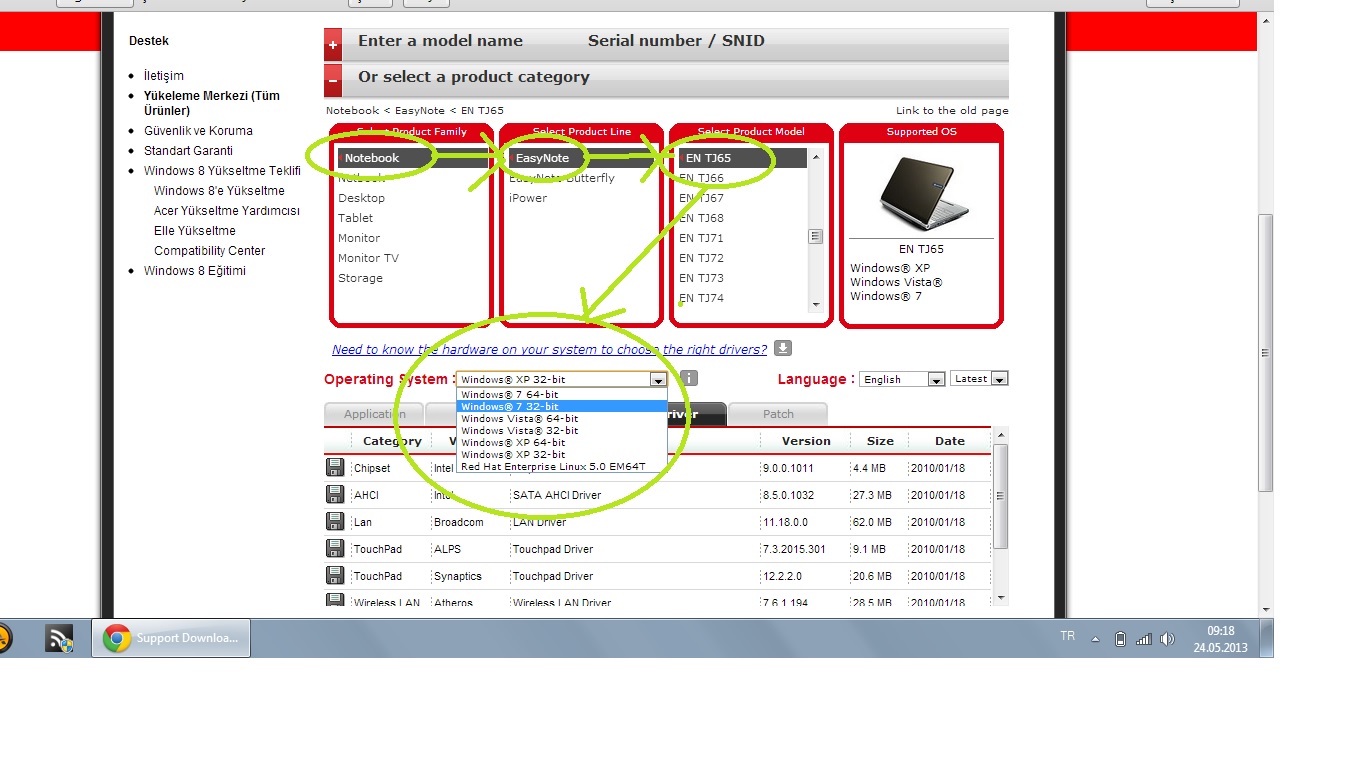Select Monitor TV in the Product Family list
This screenshot has height=768, width=1366.
click(368, 258)
